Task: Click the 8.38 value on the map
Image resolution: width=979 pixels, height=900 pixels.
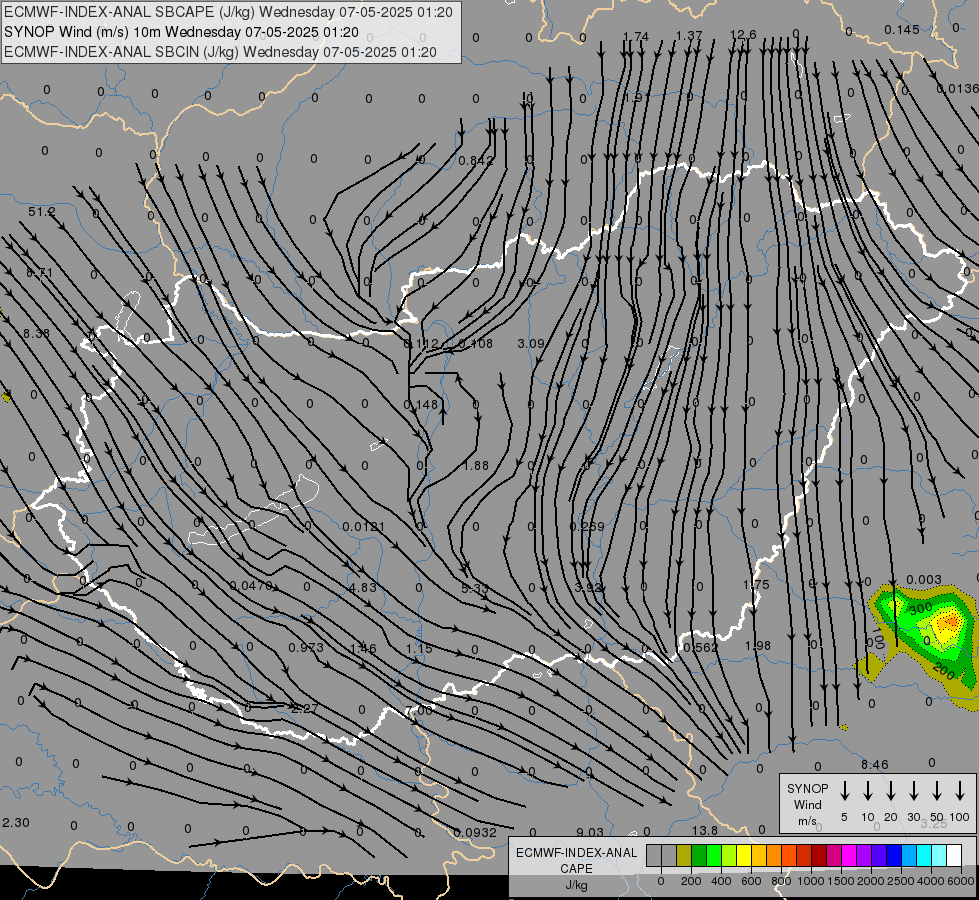Action: point(36,333)
